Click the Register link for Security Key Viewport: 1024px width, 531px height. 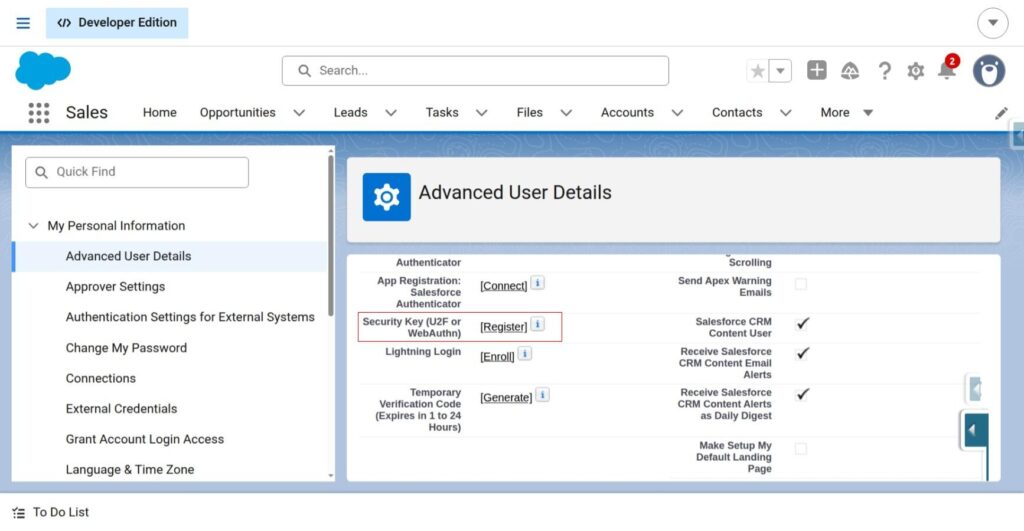pos(504,327)
